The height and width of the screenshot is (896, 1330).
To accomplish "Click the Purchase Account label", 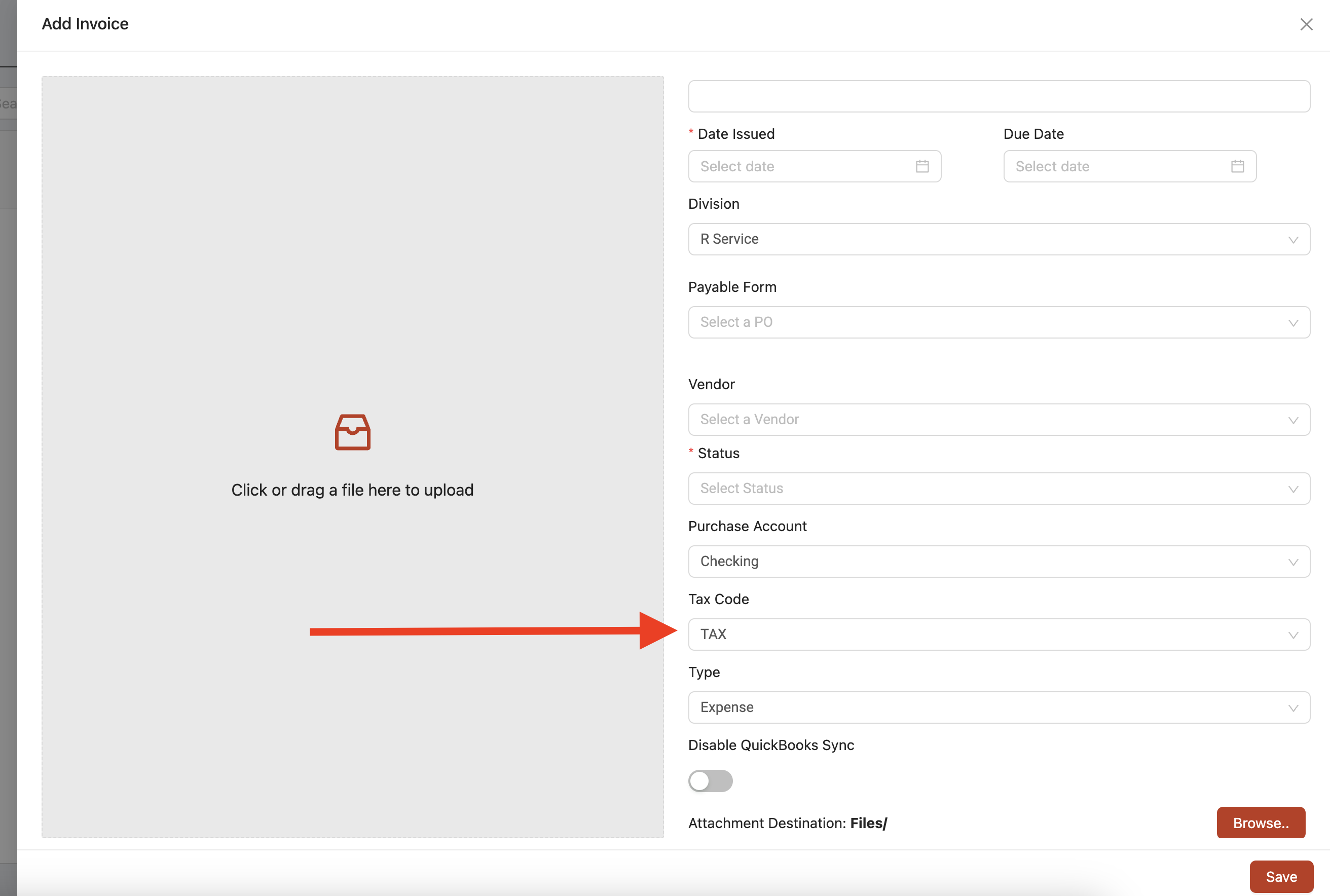I will (747, 526).
